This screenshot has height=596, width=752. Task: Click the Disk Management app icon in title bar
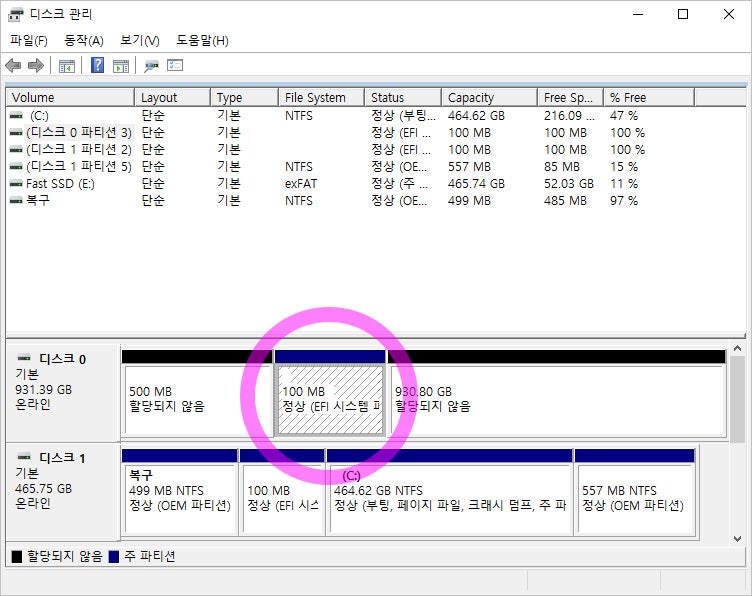[x=15, y=14]
